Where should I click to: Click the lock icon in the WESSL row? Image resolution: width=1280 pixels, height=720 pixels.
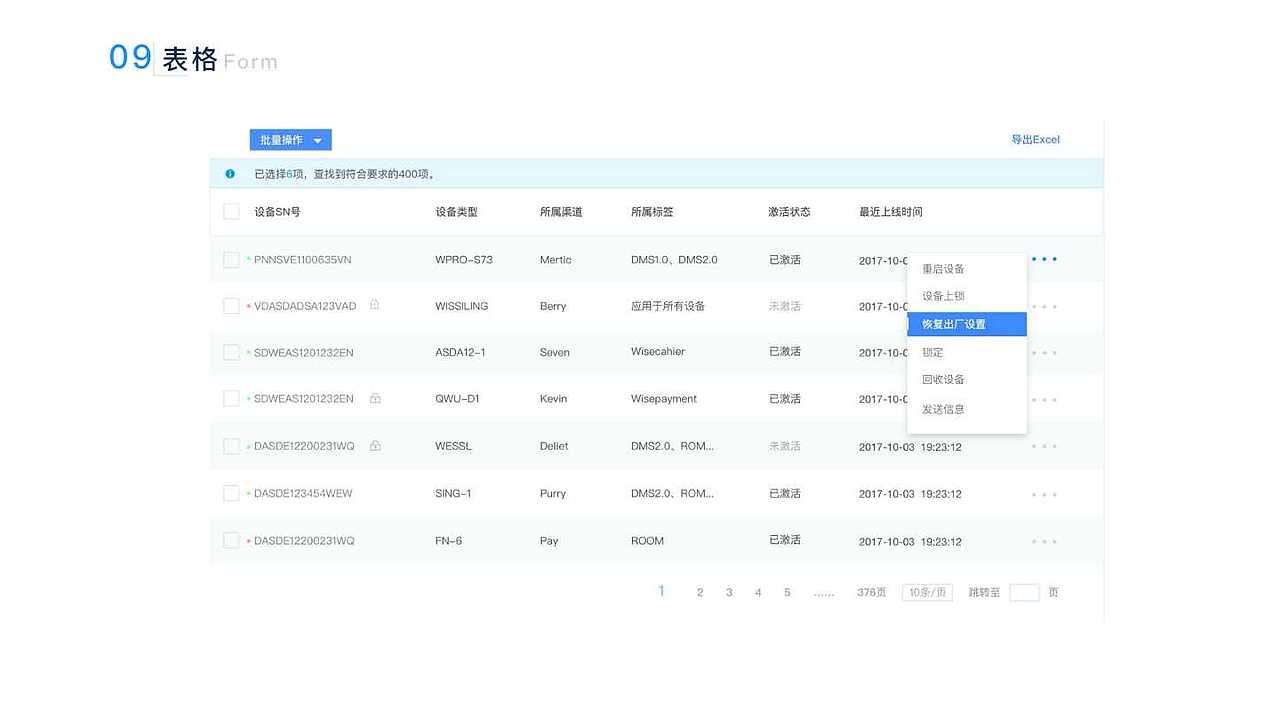tap(375, 445)
